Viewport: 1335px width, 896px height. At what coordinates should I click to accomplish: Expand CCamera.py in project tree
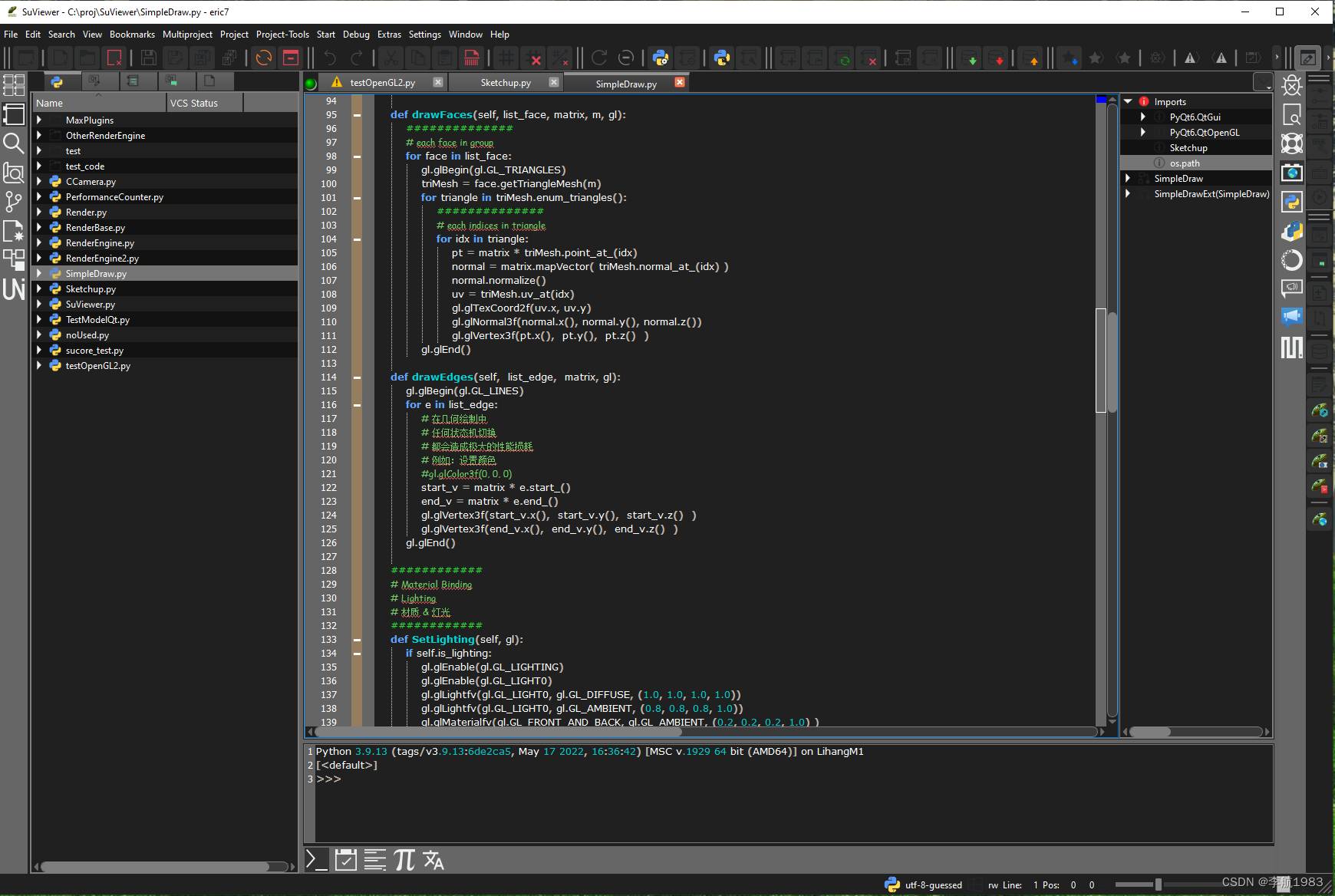click(38, 181)
